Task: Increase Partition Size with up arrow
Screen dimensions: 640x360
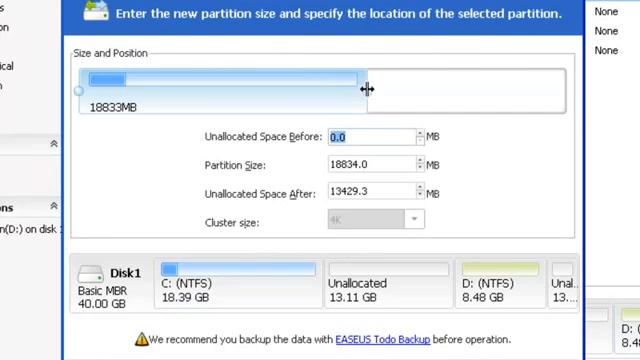Action: 420,160
